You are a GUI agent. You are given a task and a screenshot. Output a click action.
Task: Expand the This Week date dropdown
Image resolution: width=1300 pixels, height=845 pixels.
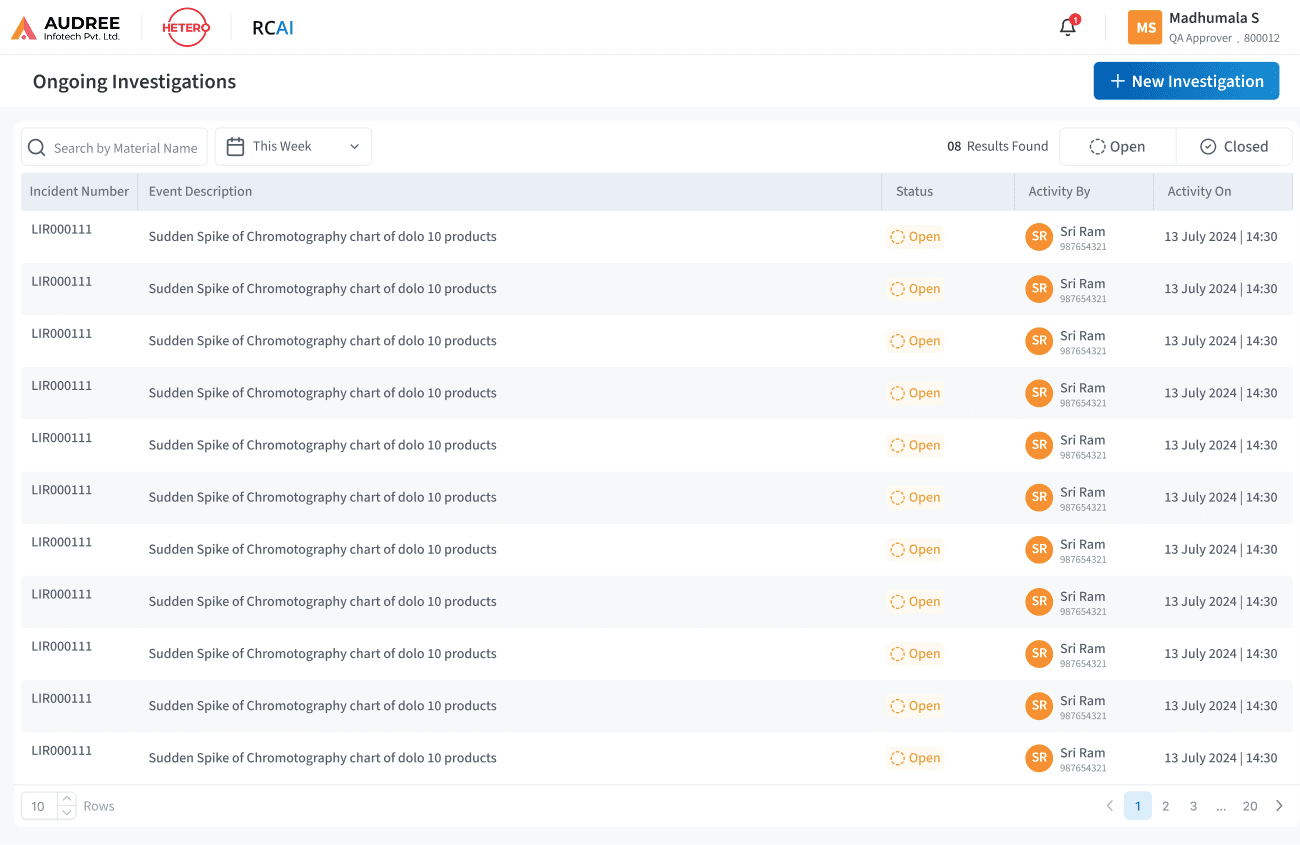[x=293, y=147]
